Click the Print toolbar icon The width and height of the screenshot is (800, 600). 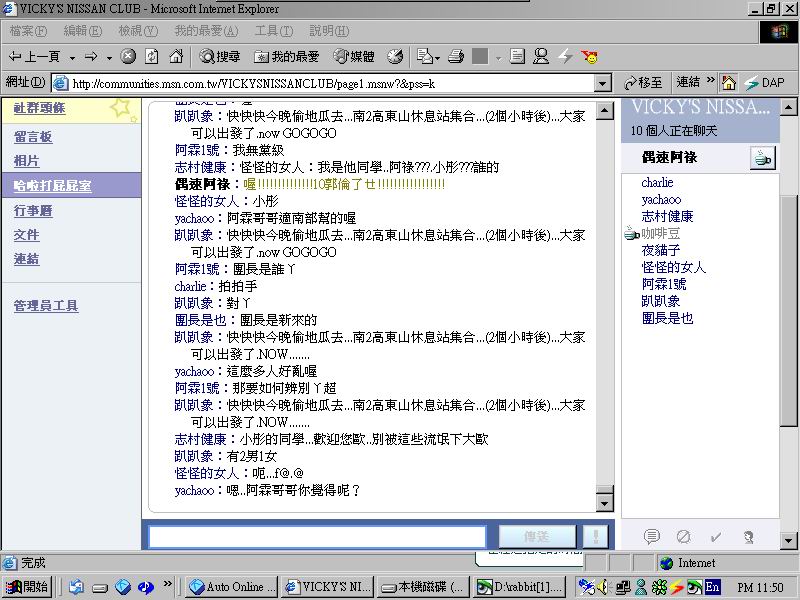(x=456, y=56)
